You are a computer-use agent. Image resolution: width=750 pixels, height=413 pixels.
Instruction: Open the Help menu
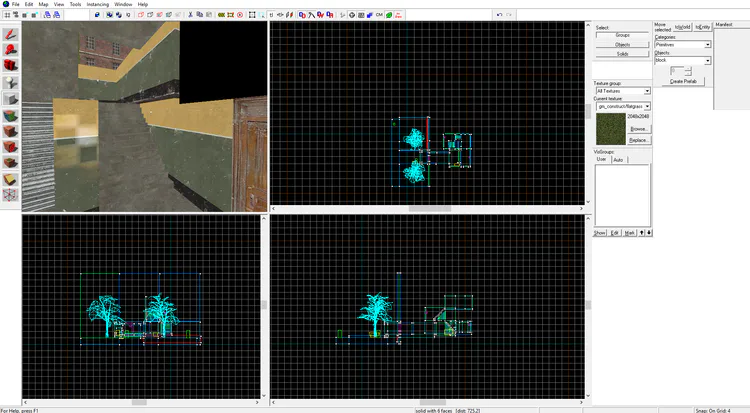(143, 4)
